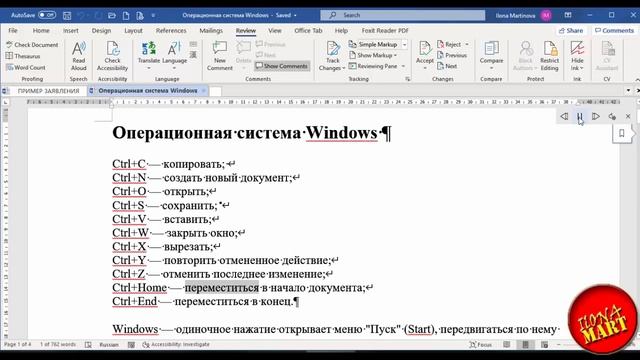640x360 pixels.
Task: Go to Previous change in Changes group
Action: pyautogui.click(x=452, y=55)
